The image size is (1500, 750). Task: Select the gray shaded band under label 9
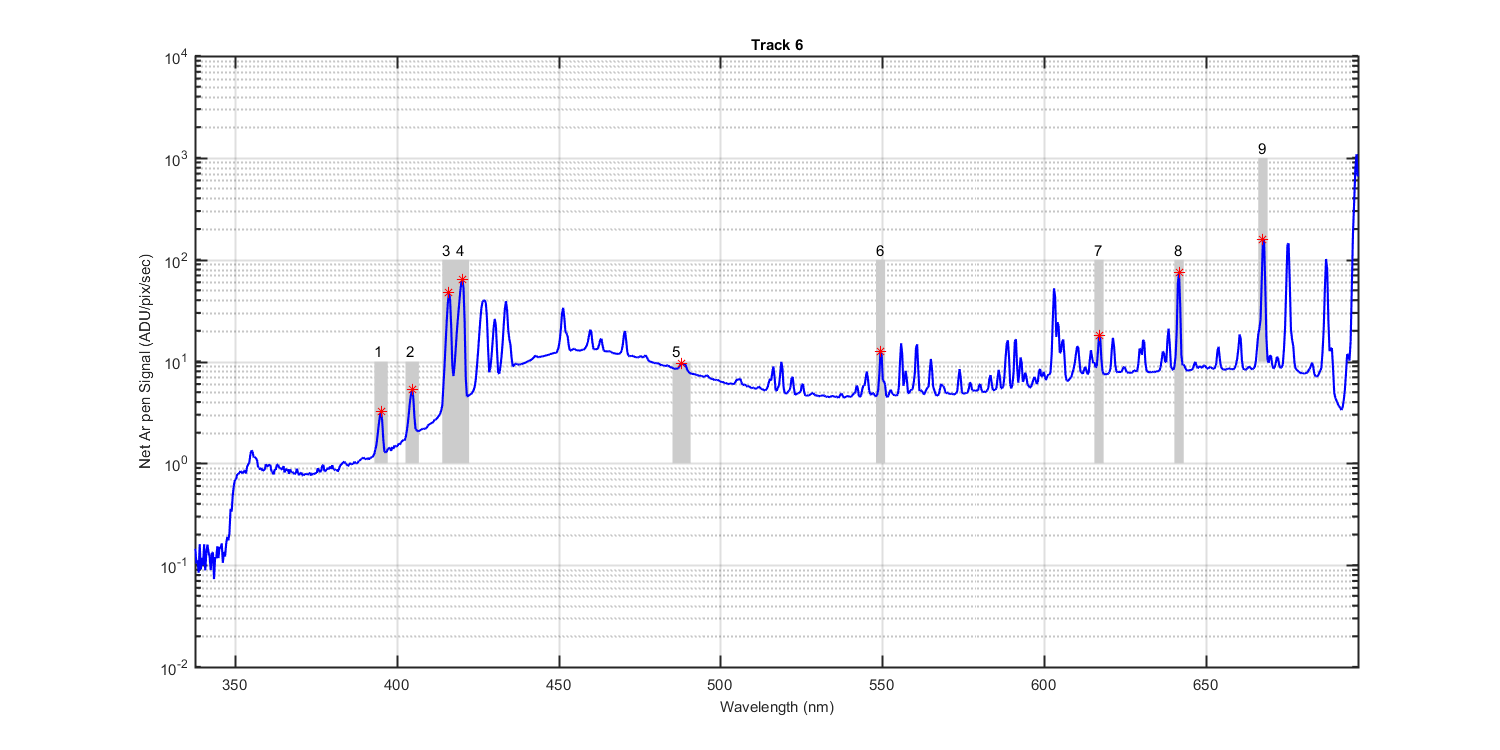(x=1263, y=260)
